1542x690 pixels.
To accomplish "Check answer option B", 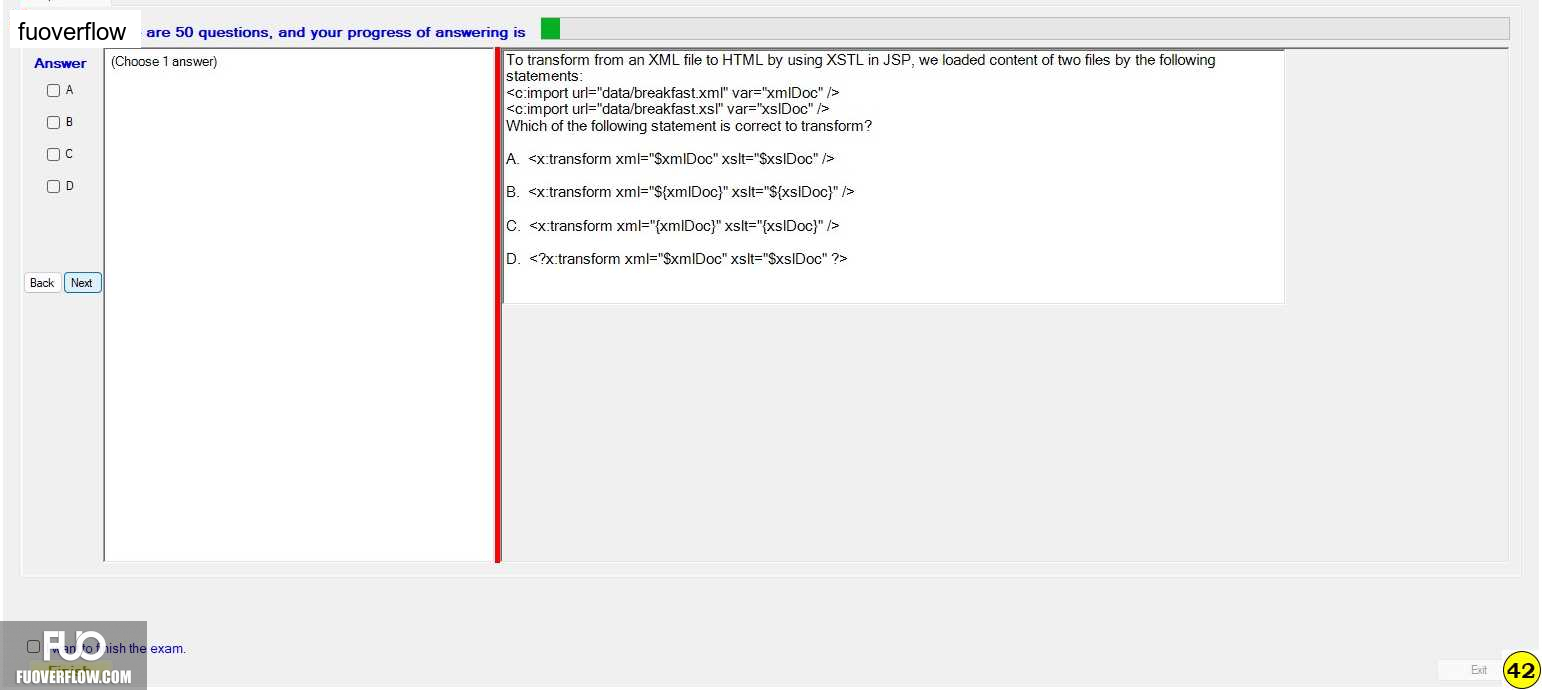I will pyautogui.click(x=54, y=122).
